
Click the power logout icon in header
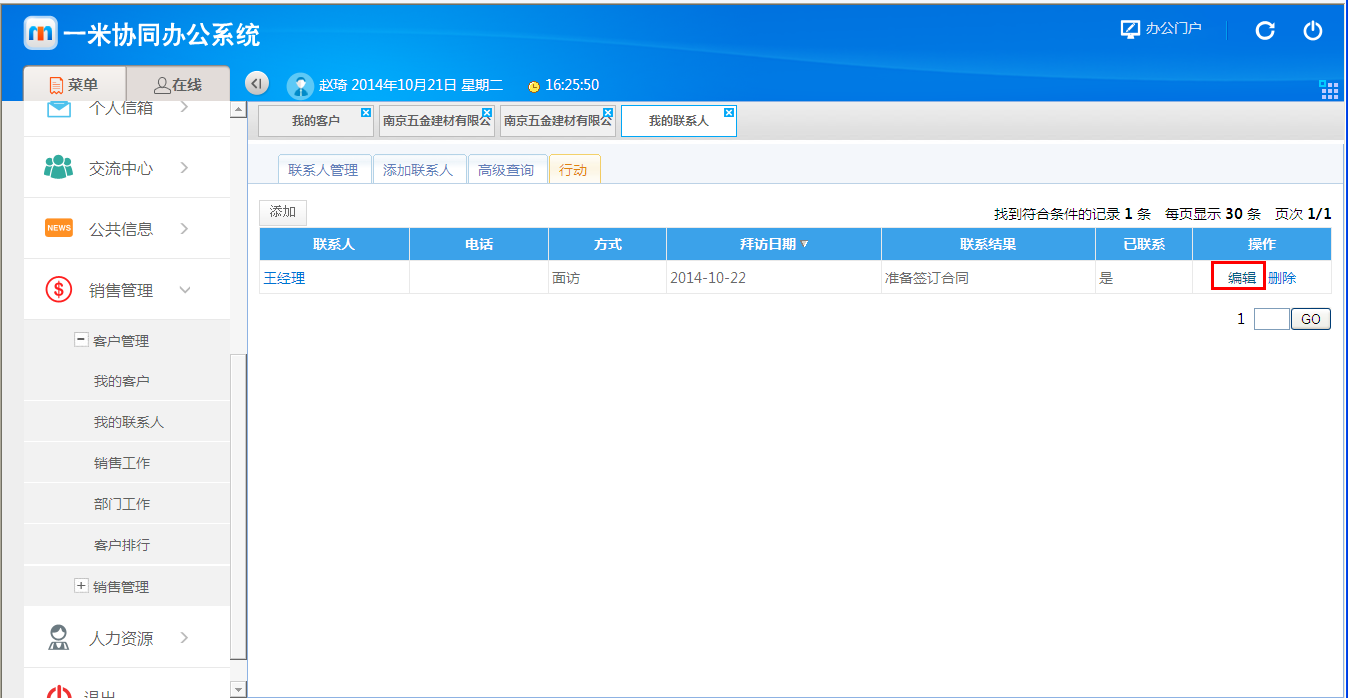click(1313, 31)
